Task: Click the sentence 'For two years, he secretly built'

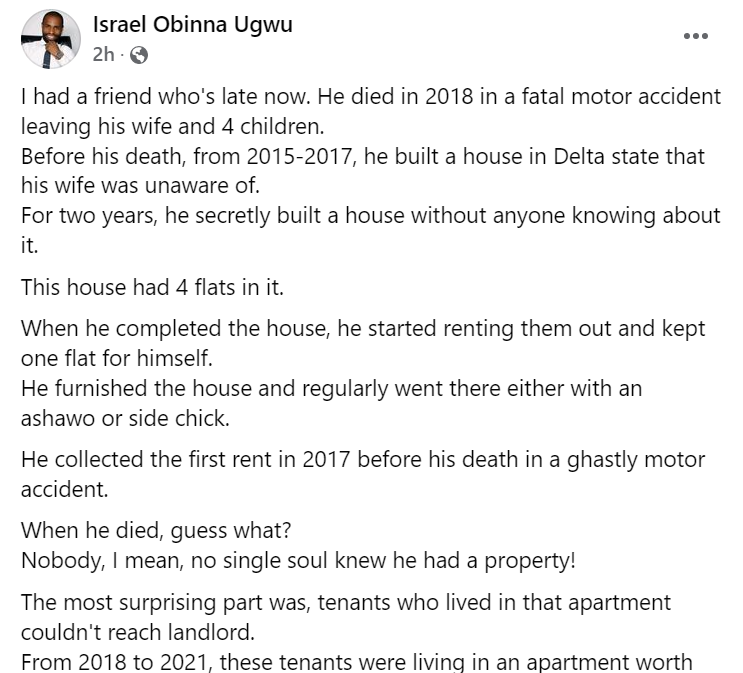Action: pyautogui.click(x=371, y=216)
